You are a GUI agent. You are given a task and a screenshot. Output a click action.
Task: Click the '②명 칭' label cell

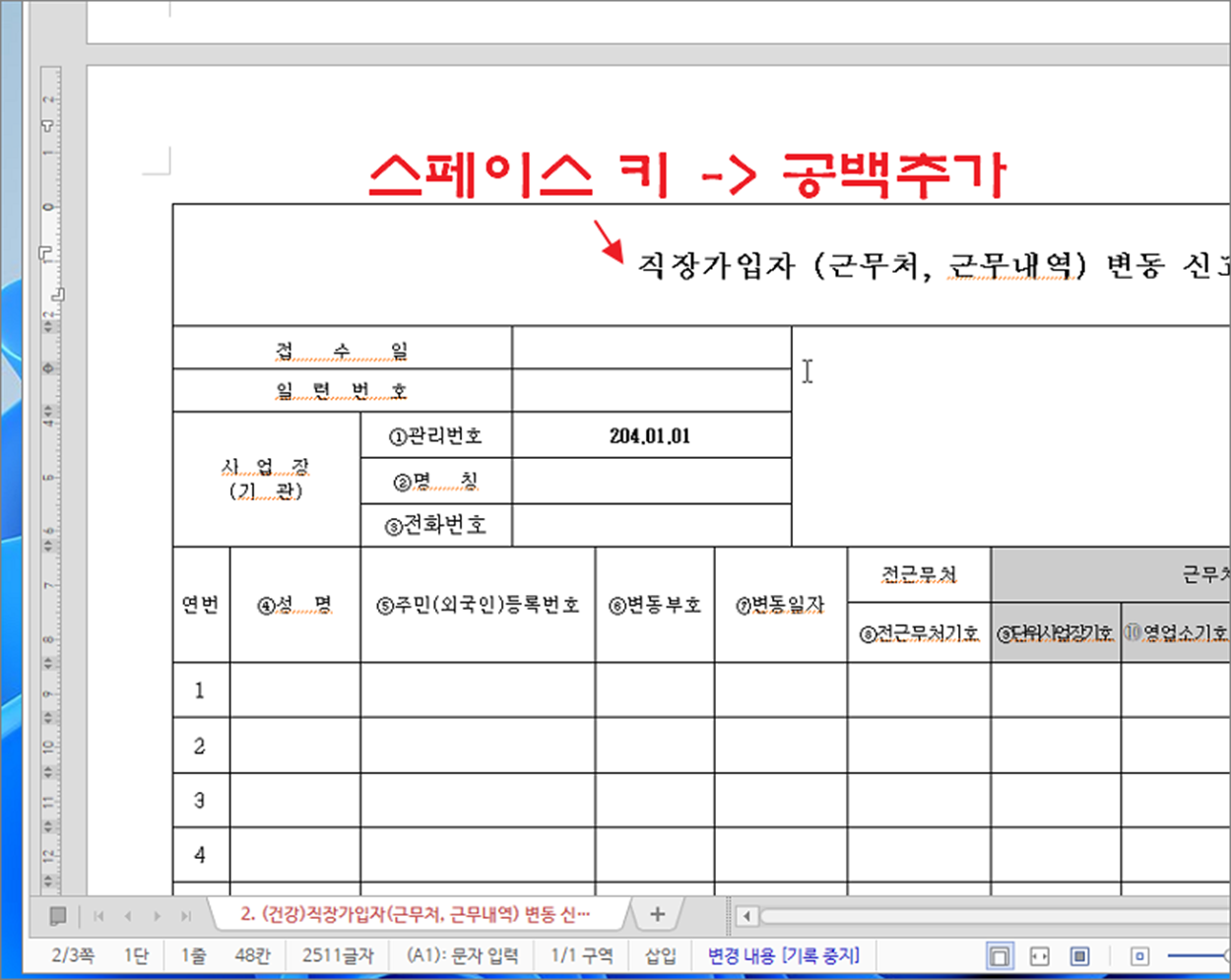click(436, 481)
